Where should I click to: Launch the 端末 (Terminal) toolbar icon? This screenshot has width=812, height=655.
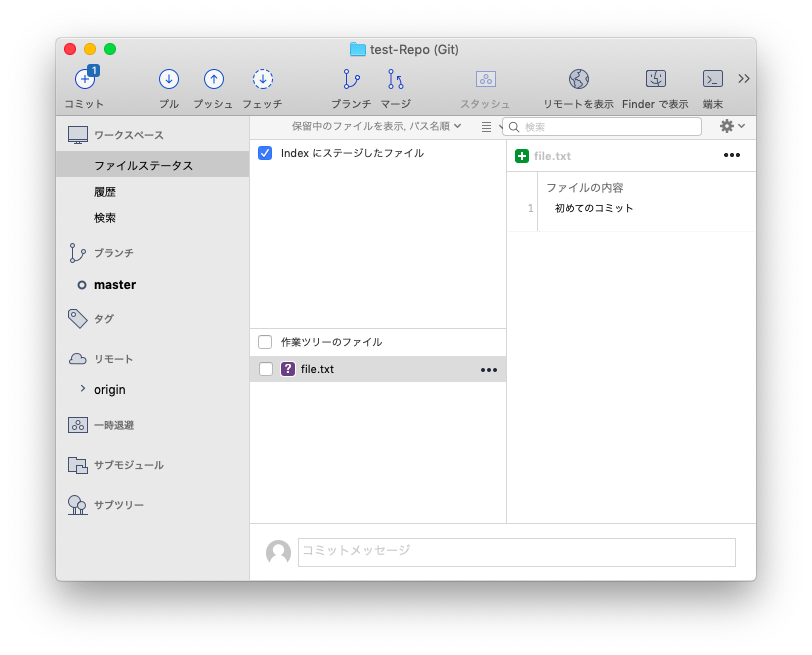click(x=712, y=80)
